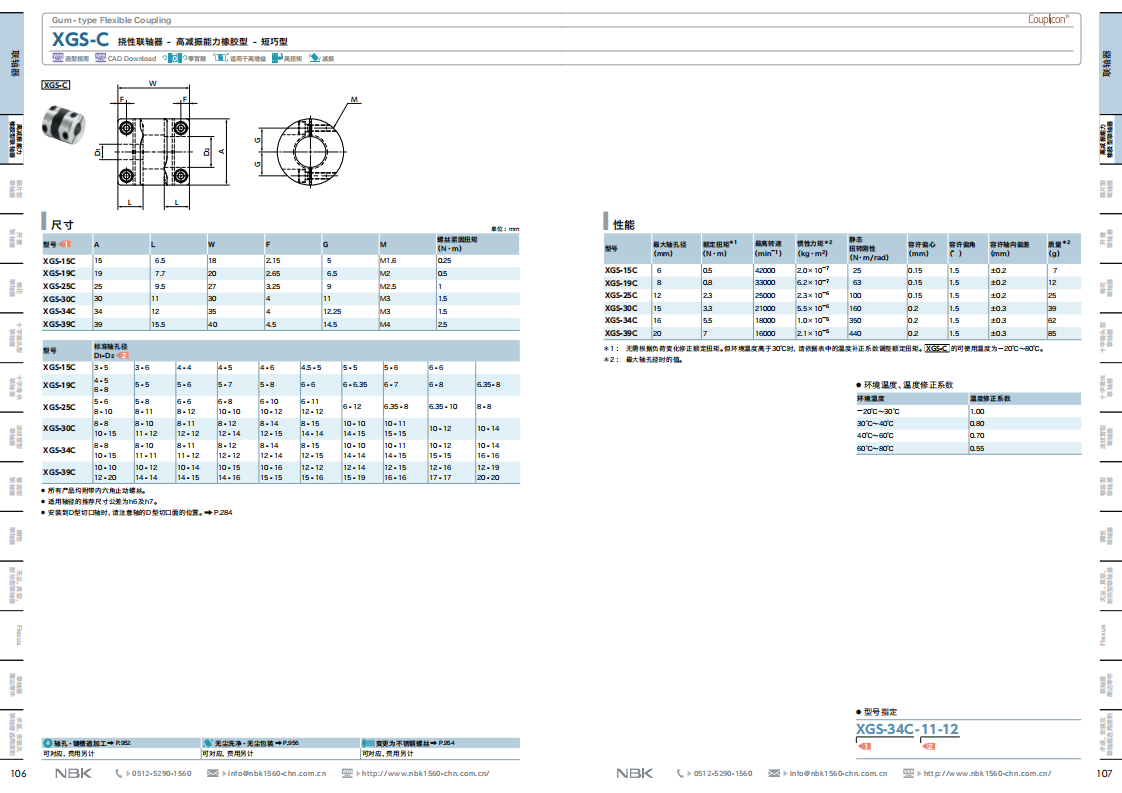Click the Coupicon brand logo
Viewport: 1122px width, 793px height.
(x=1048, y=19)
